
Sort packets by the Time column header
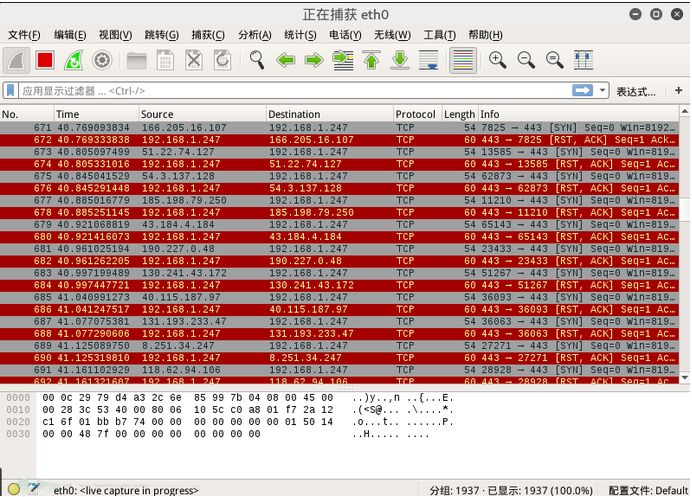97,114
